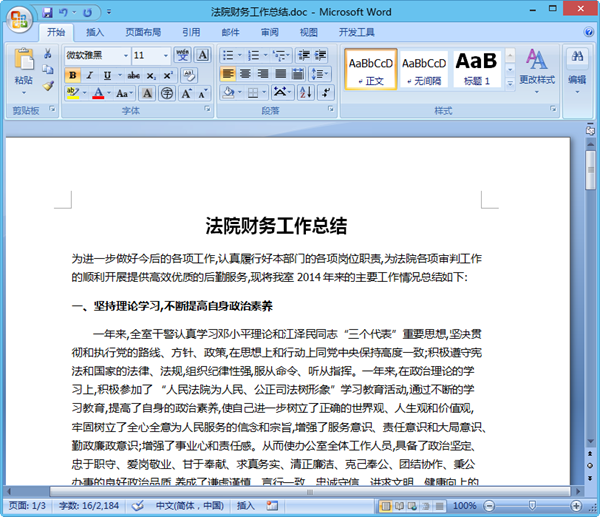This screenshot has height=517, width=600.
Task: Switch to the 引用 tab
Action: (x=191, y=33)
